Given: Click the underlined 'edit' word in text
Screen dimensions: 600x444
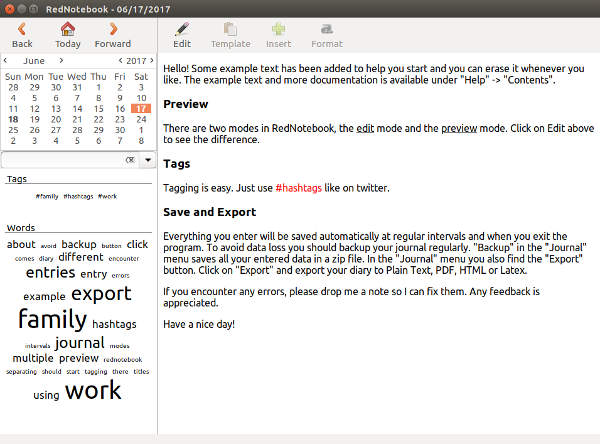Looking at the screenshot, I should [x=365, y=128].
